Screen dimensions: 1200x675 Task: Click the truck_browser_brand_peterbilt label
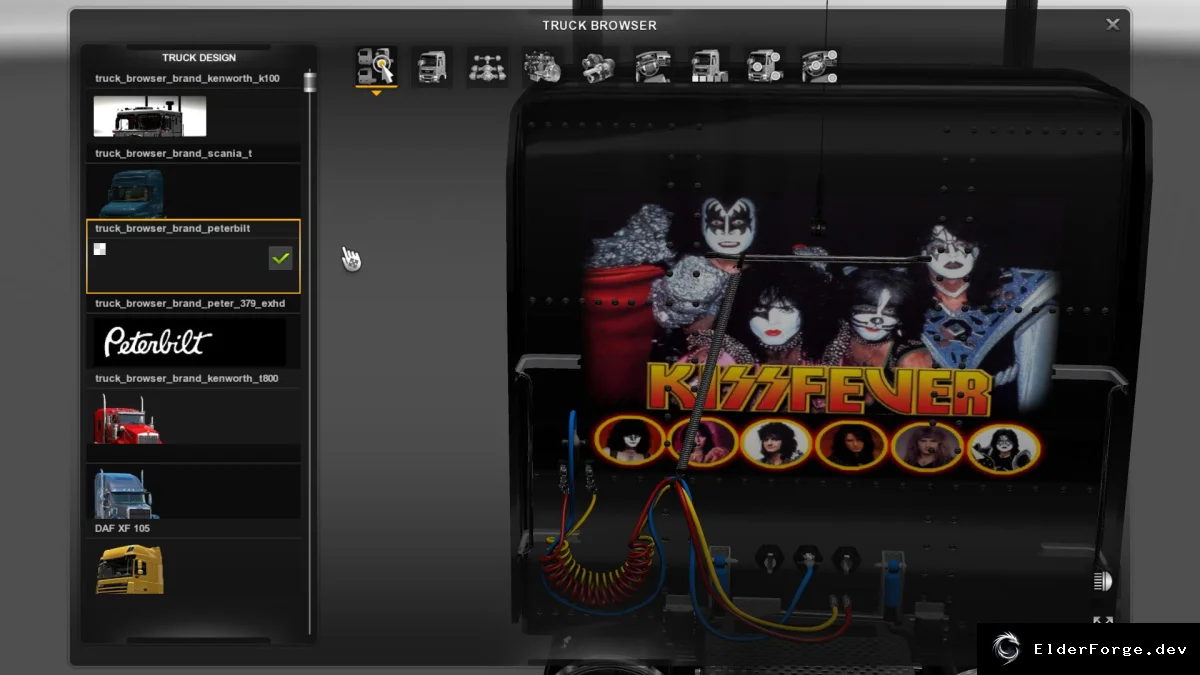pos(172,228)
